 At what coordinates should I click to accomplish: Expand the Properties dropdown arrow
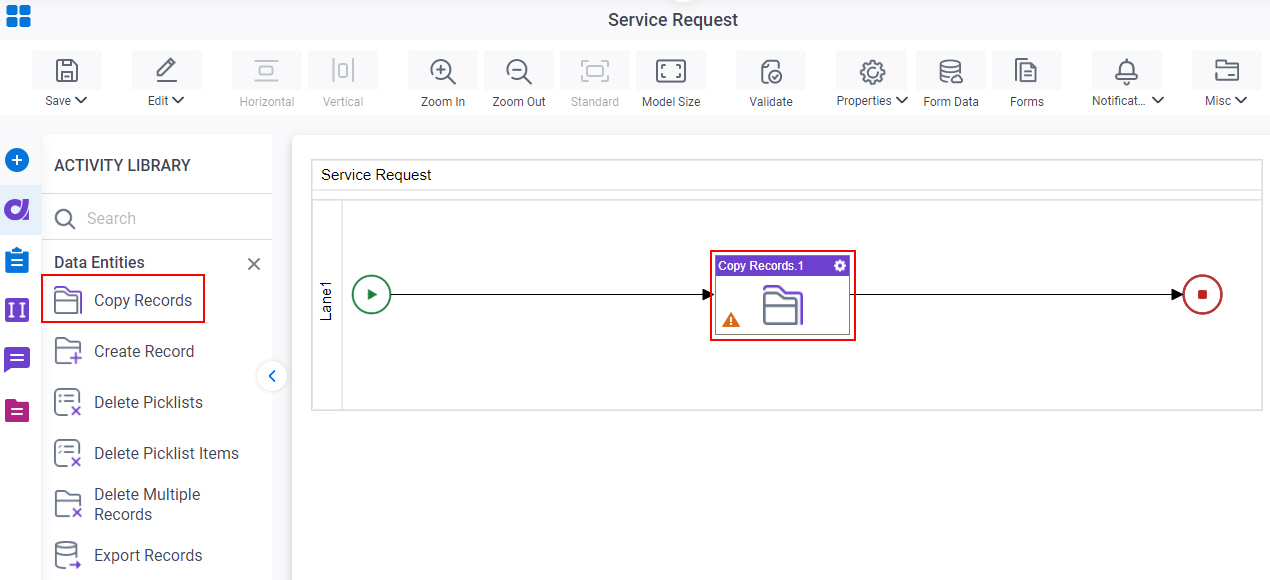coord(902,100)
